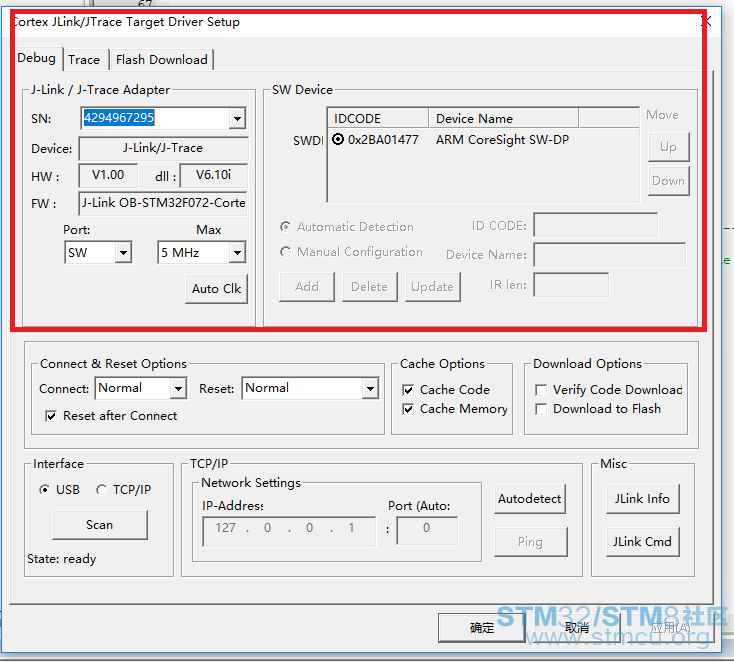Image resolution: width=734 pixels, height=662 pixels.
Task: Click the Add device button
Action: tap(307, 287)
